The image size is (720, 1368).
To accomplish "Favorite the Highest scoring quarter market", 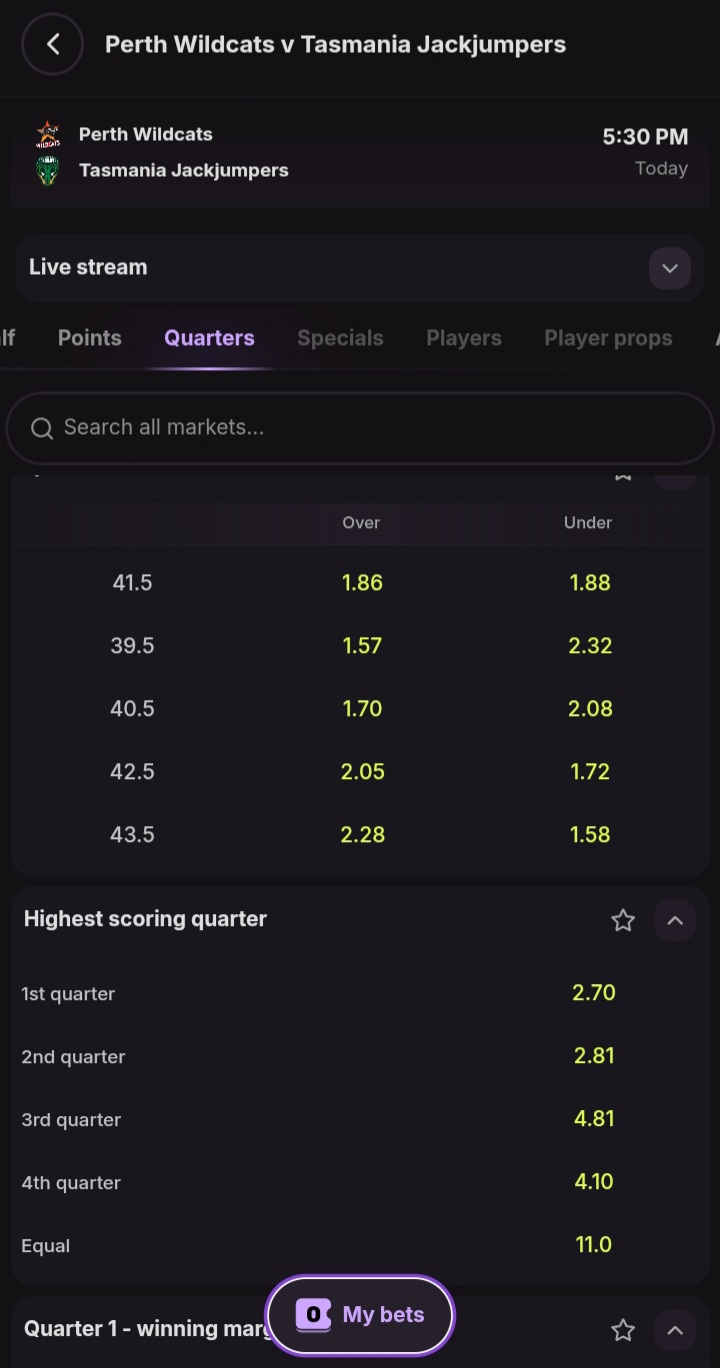I will click(x=623, y=920).
